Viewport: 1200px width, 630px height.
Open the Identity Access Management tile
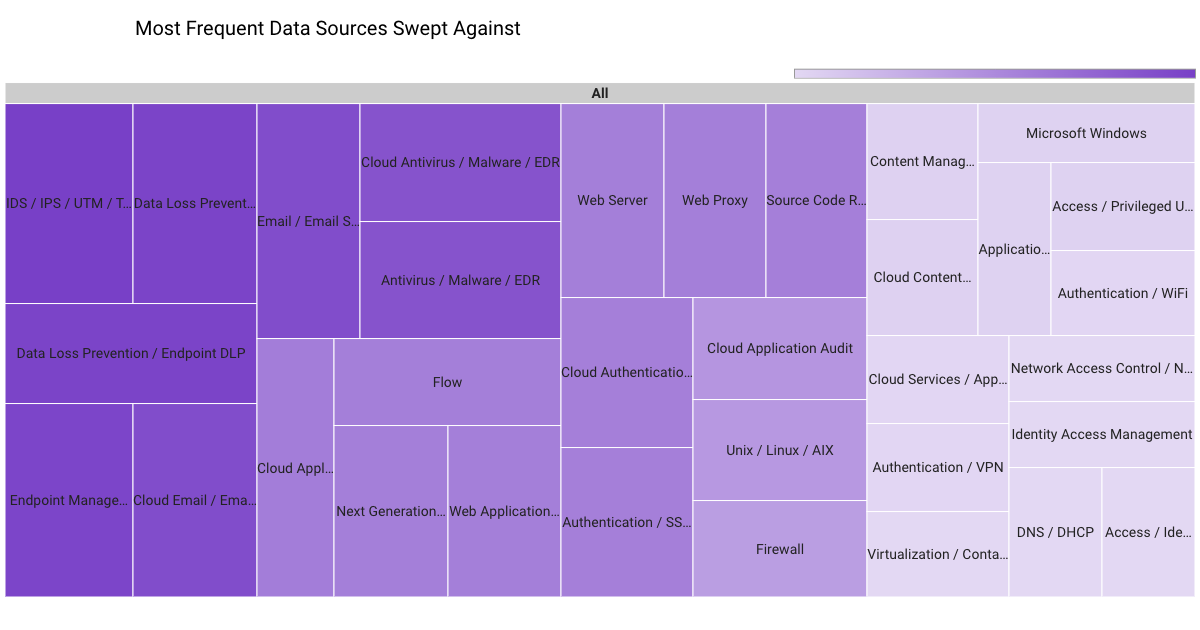[1102, 434]
